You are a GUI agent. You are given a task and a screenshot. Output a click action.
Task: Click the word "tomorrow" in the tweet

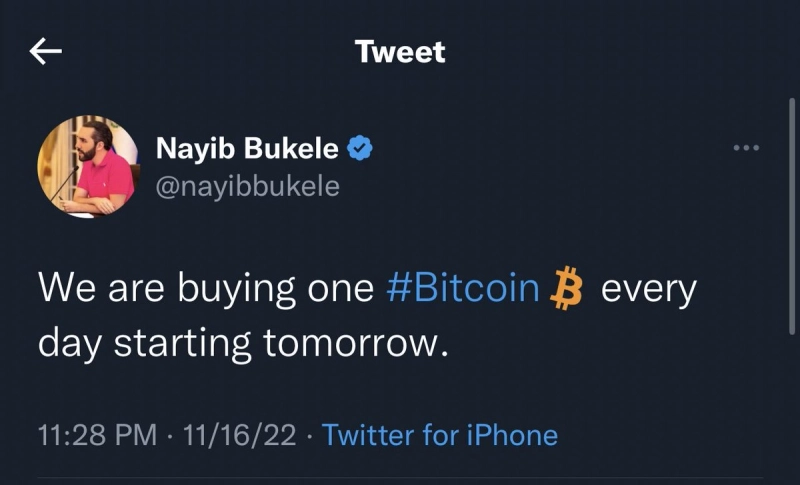(352, 343)
